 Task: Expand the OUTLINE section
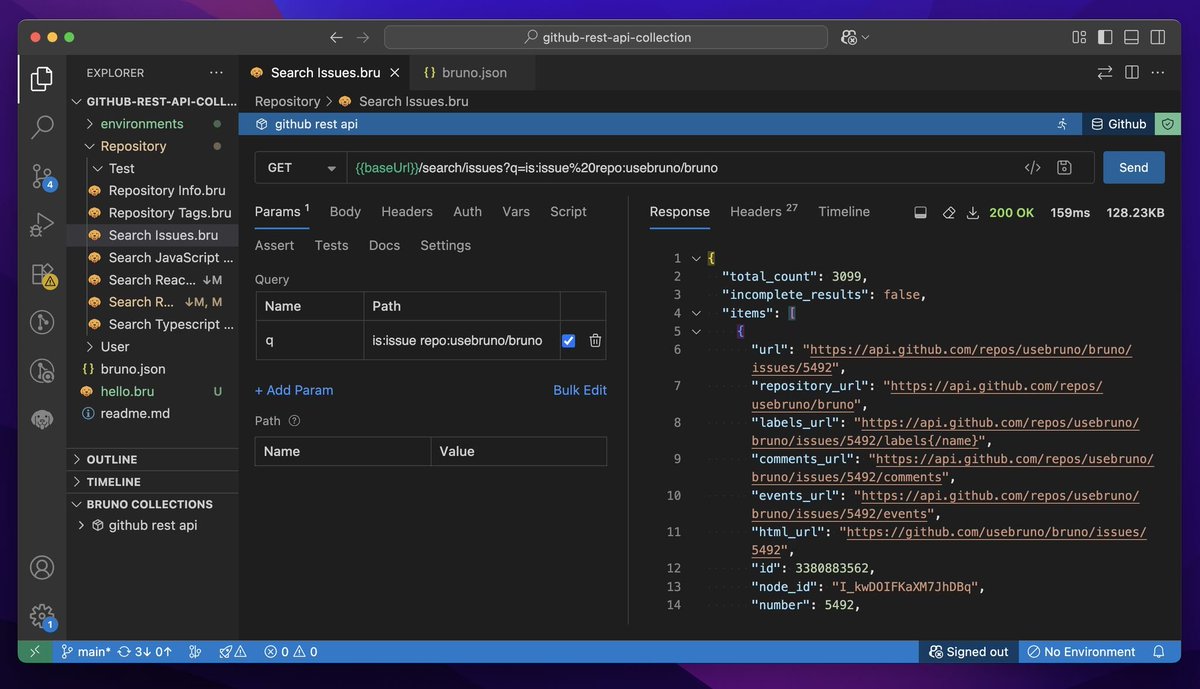point(112,459)
